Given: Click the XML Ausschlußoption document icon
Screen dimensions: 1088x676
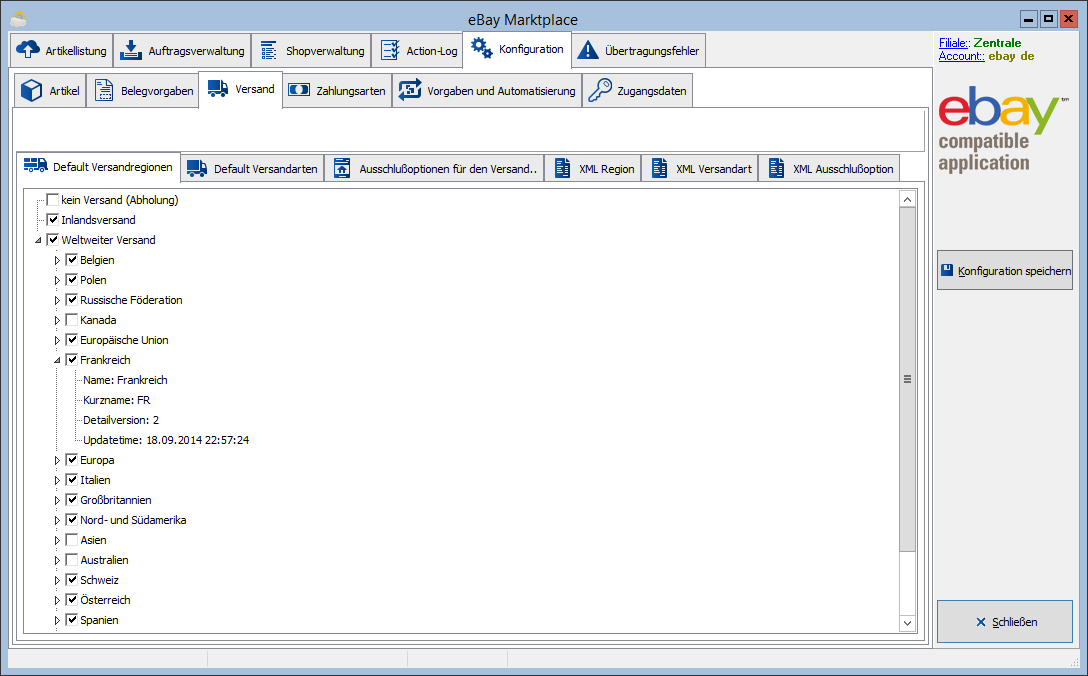Looking at the screenshot, I should point(776,169).
